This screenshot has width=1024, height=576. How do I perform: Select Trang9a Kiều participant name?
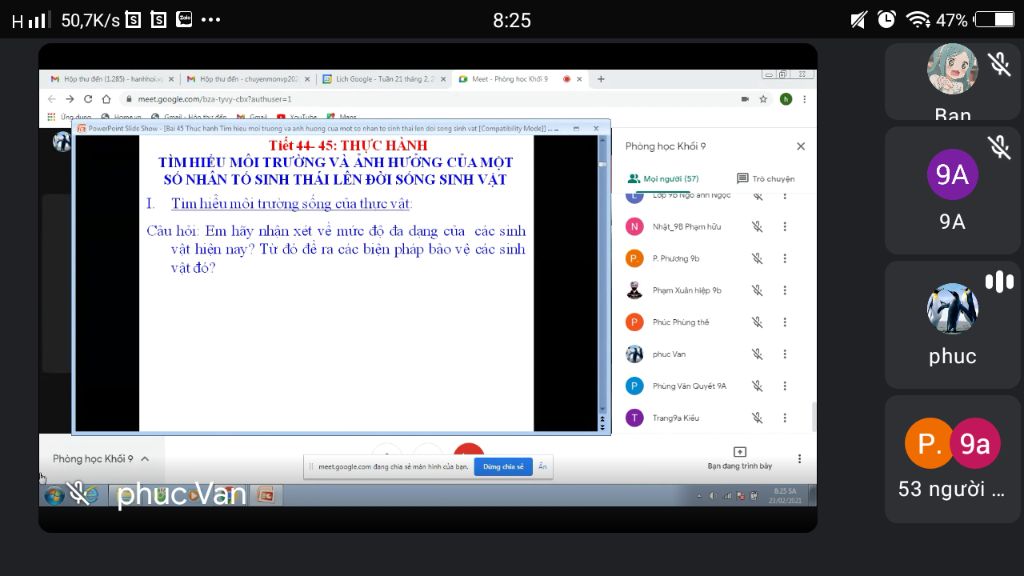coord(675,418)
